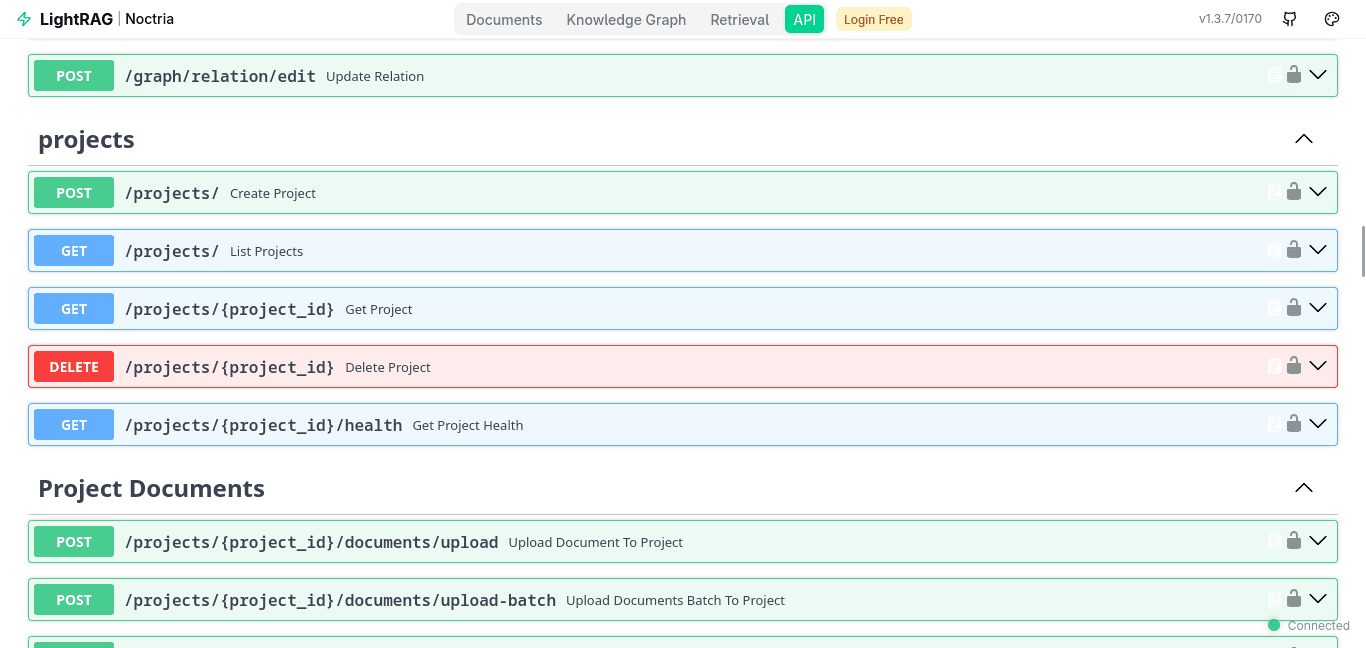Collapse the projects section

pyautogui.click(x=1304, y=139)
